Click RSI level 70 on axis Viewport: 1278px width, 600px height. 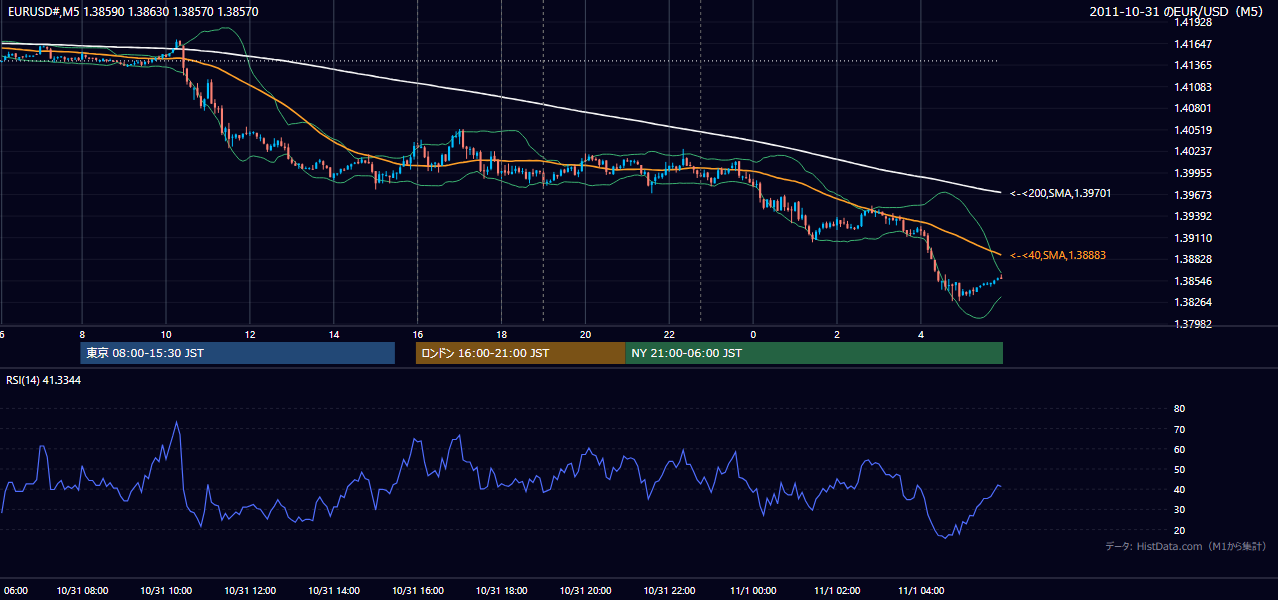point(1179,429)
